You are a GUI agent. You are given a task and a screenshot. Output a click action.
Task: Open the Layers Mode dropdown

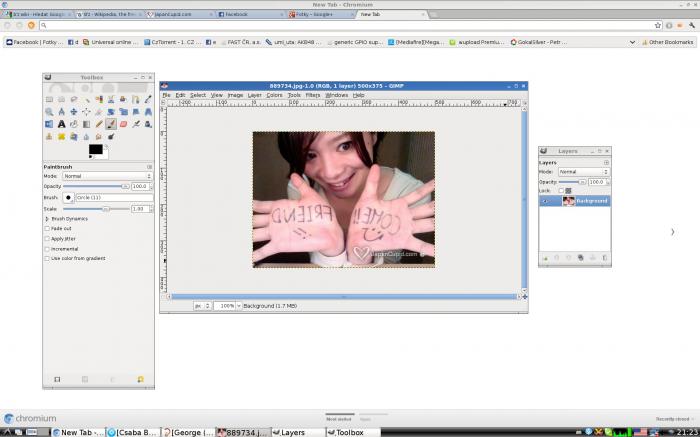click(x=583, y=172)
